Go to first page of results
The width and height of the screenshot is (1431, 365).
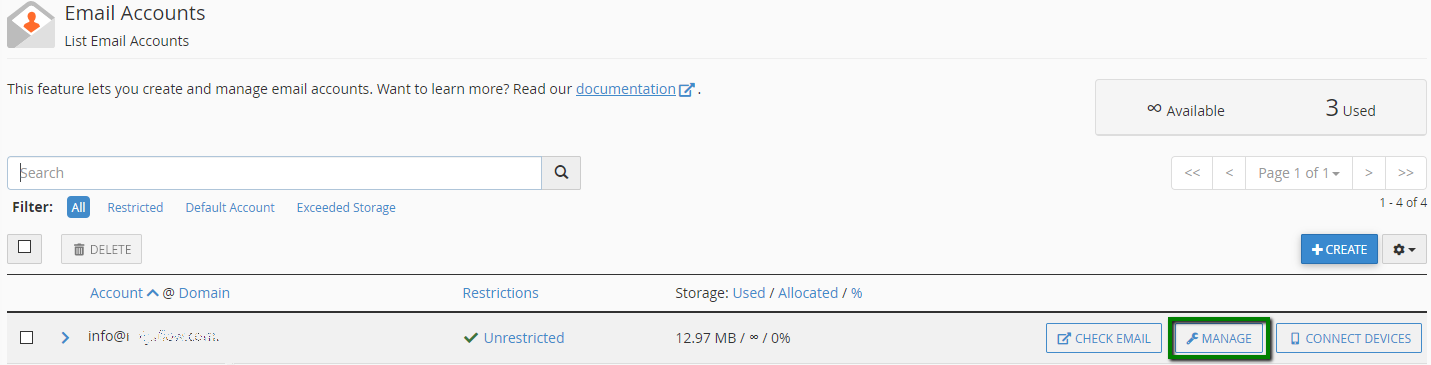pyautogui.click(x=1192, y=173)
